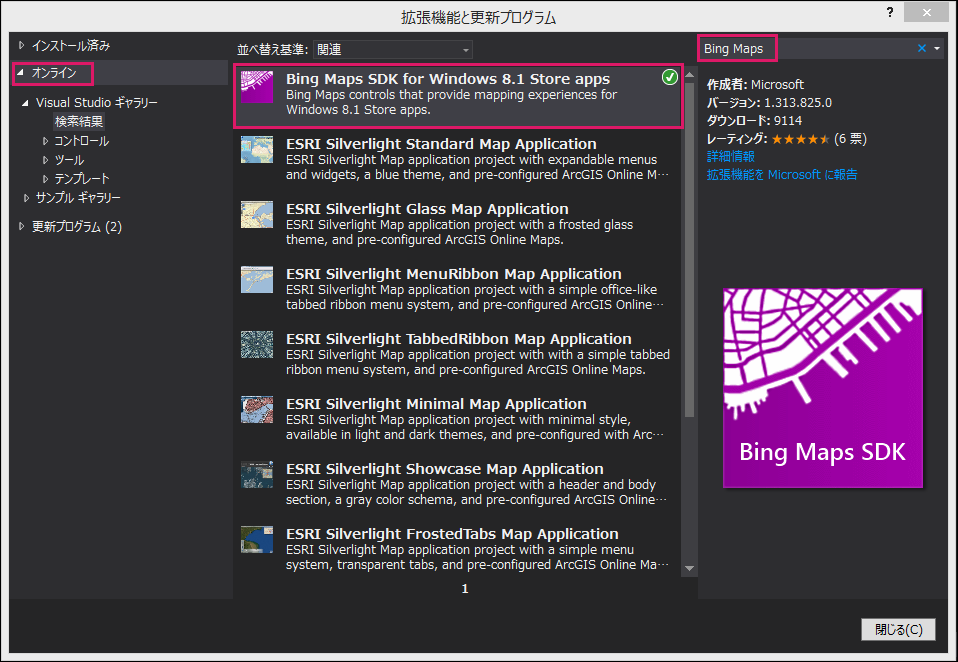The image size is (958, 662).
Task: Collapse the オンライン tree node
Action: coord(20,73)
